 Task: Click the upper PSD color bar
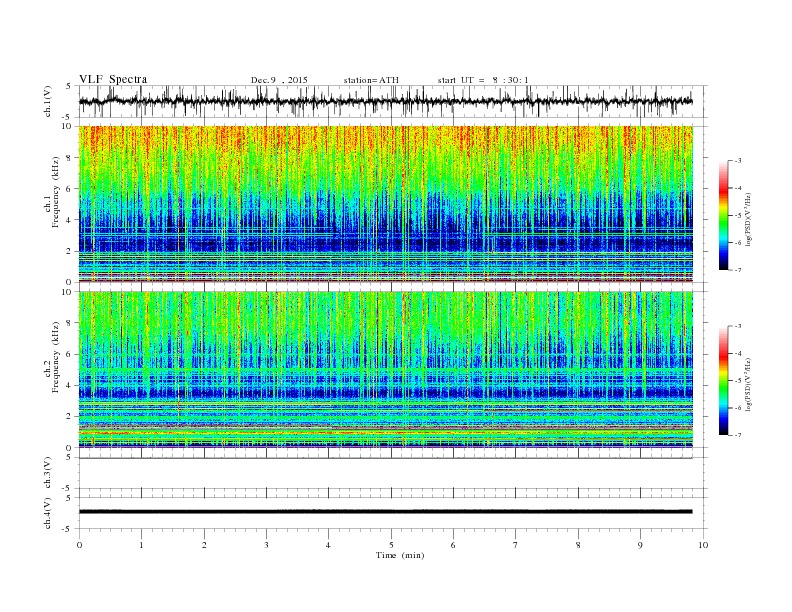click(x=723, y=216)
